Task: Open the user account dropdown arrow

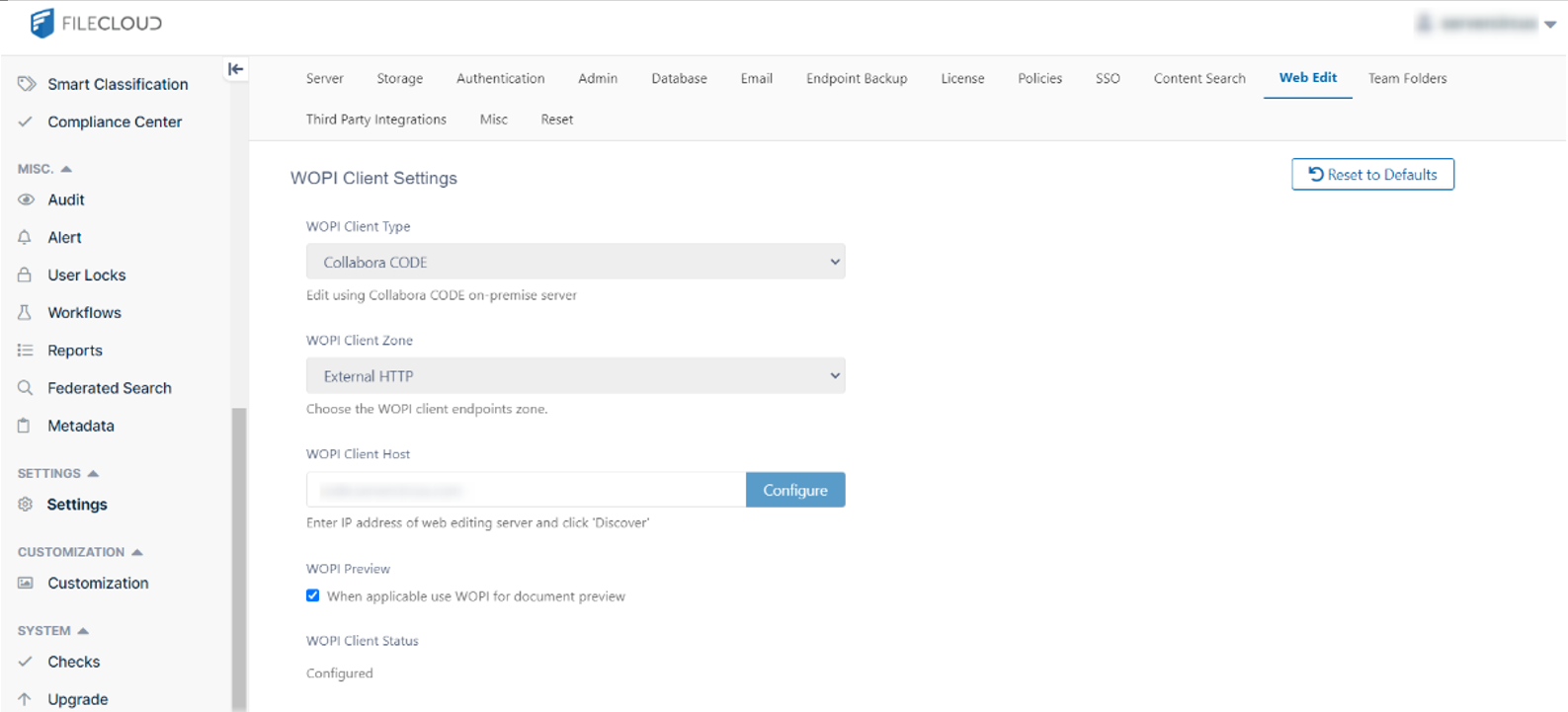Action: [1550, 25]
